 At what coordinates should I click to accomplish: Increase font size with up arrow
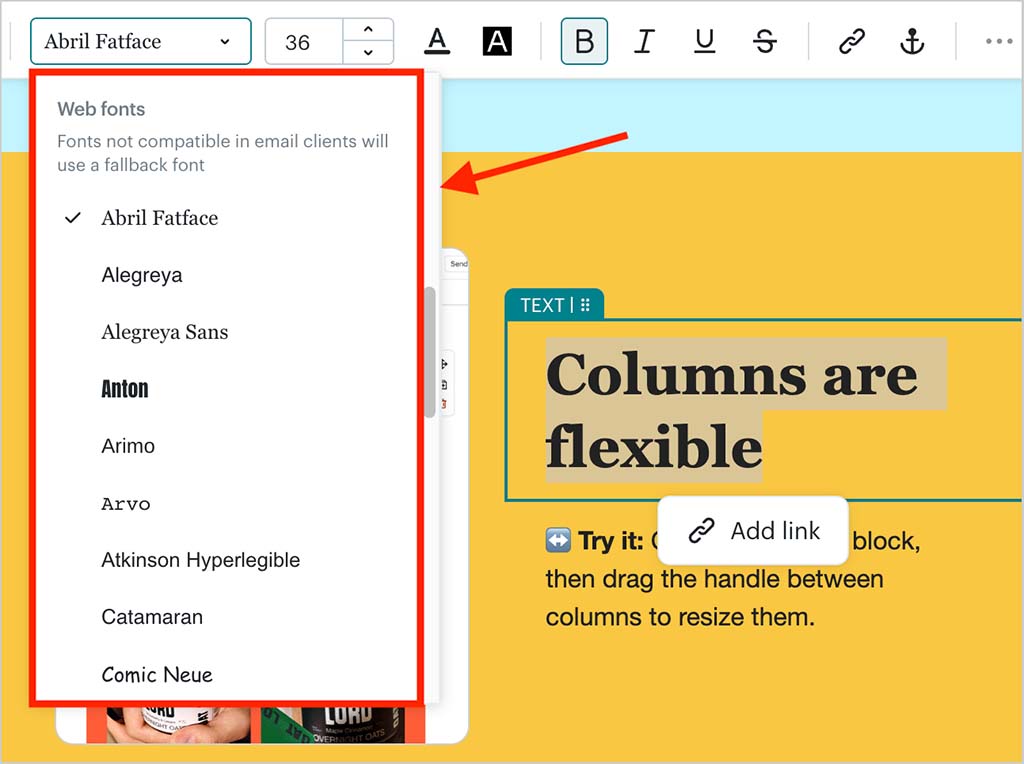[x=368, y=30]
